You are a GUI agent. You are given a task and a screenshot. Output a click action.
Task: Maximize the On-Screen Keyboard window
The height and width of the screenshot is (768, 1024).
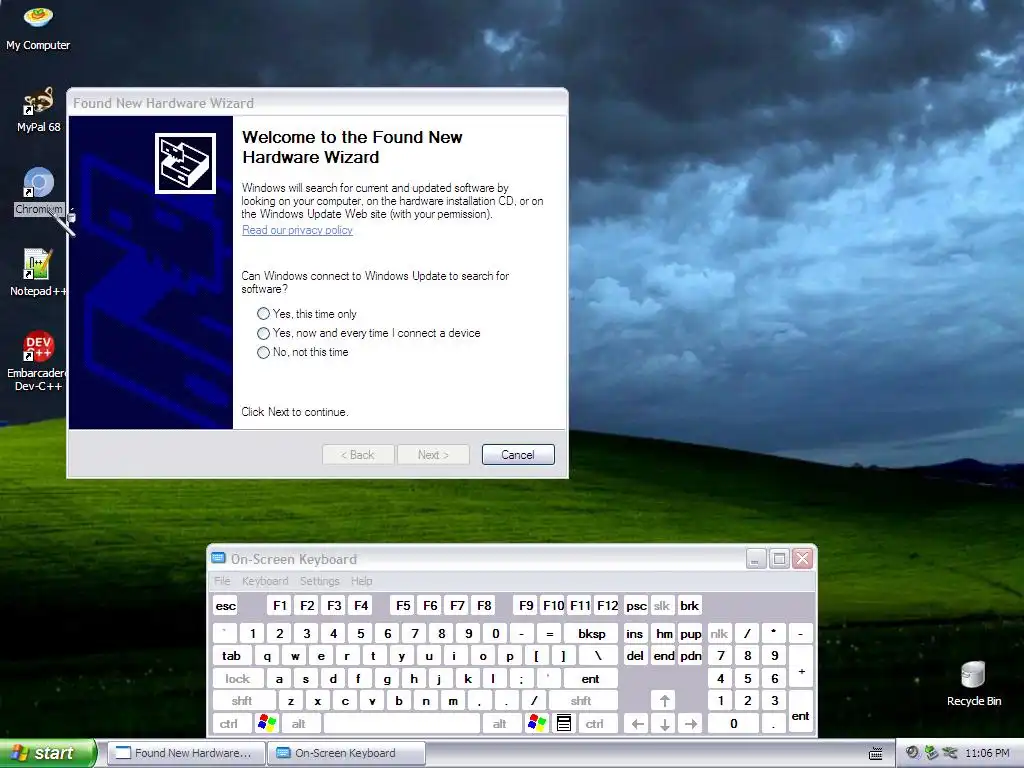coord(779,559)
